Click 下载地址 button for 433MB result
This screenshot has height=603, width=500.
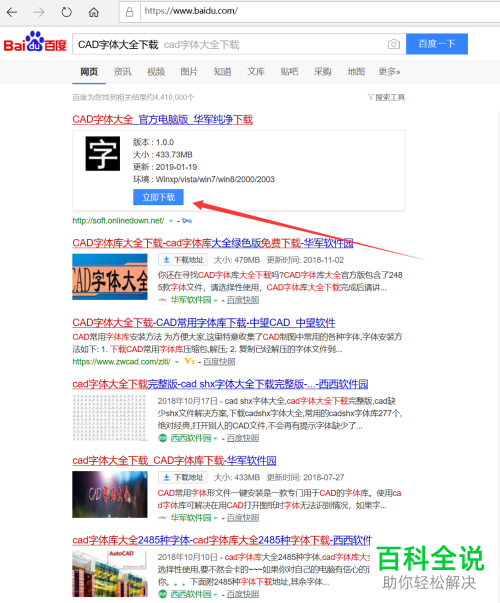point(183,477)
